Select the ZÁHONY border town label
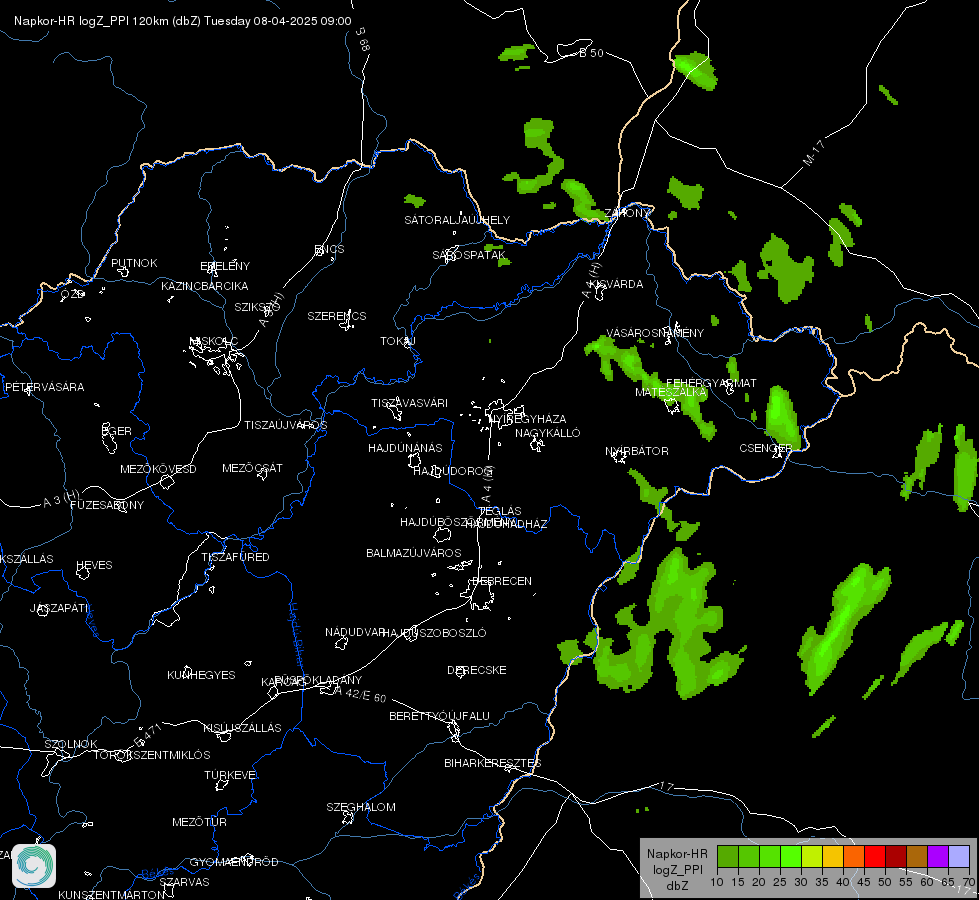This screenshot has width=979, height=900. pos(627,213)
